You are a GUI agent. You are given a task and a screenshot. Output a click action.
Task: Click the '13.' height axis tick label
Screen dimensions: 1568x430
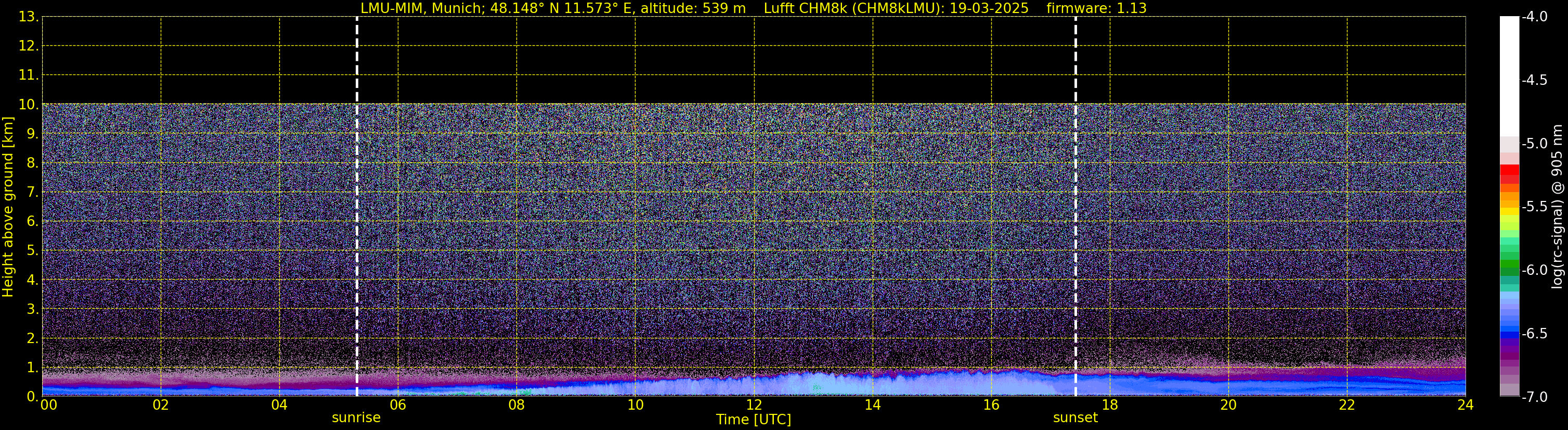coord(29,17)
